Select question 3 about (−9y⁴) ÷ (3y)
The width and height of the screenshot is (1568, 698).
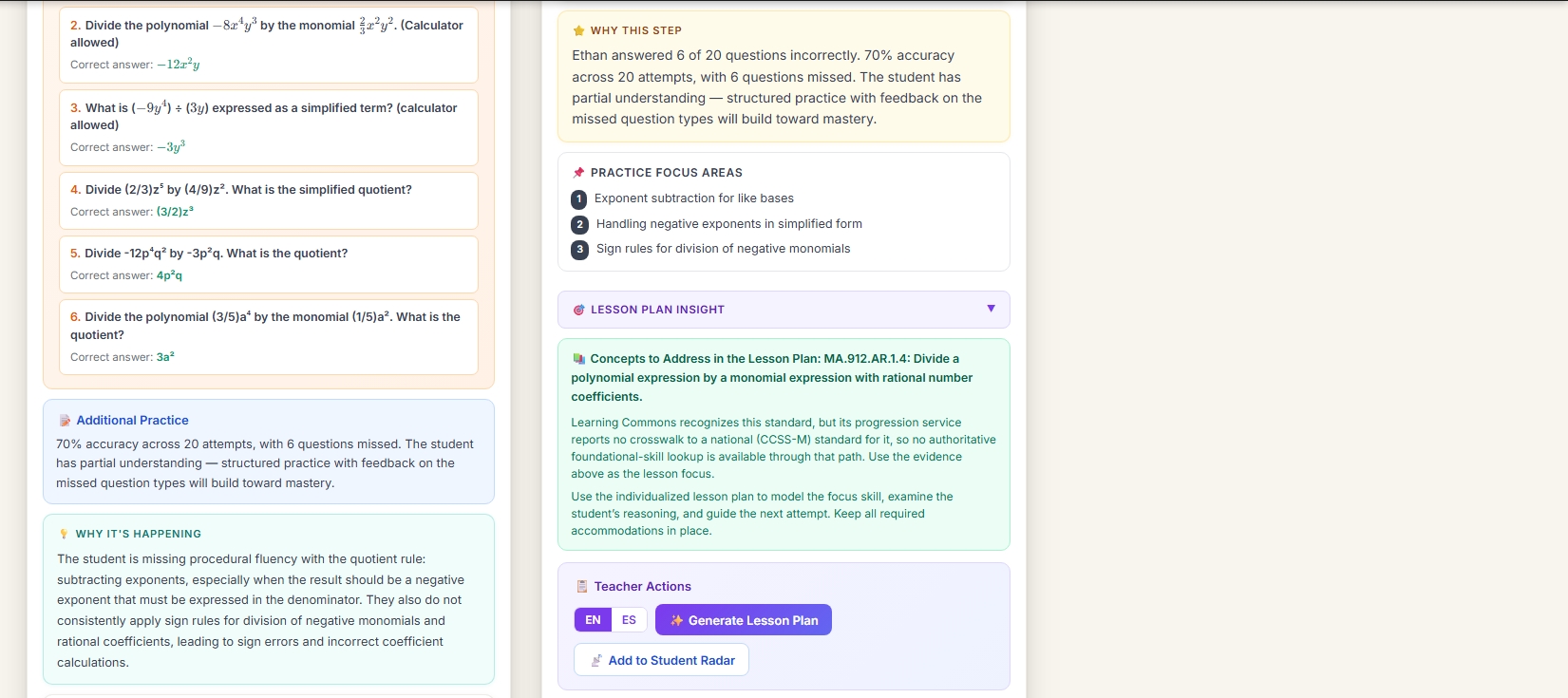pyautogui.click(x=268, y=127)
